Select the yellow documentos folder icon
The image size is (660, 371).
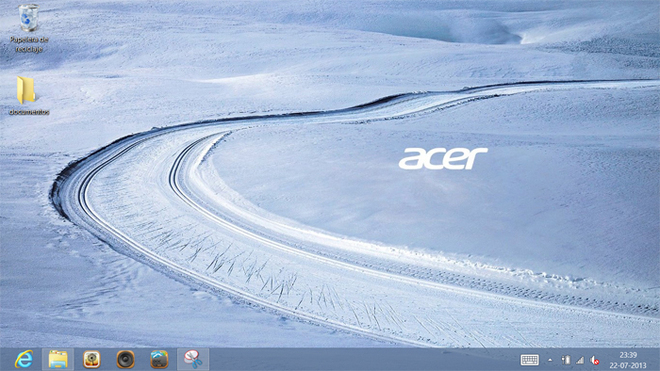coord(26,90)
